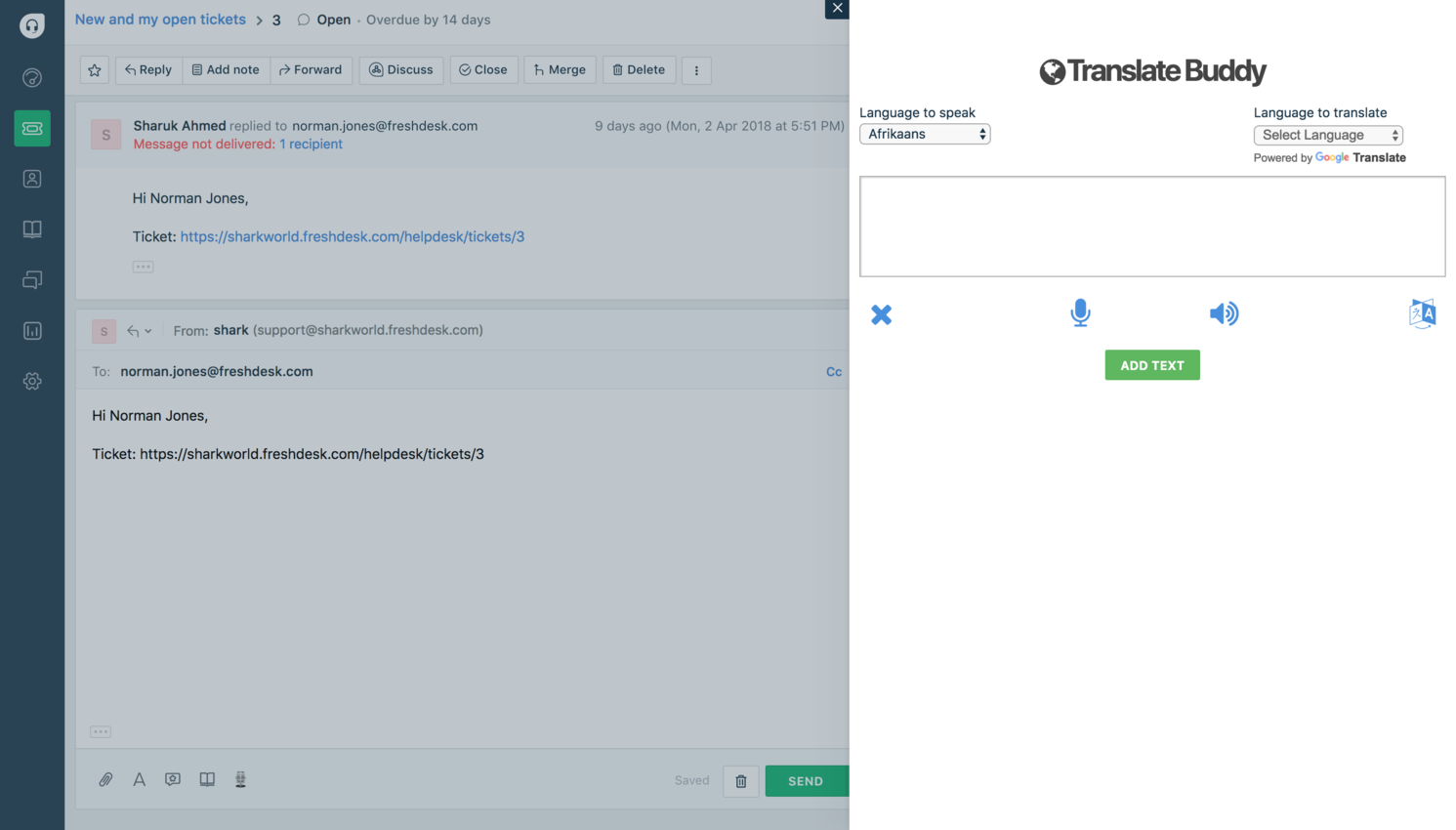Expand quoted text in Sharuk's message
Image resolution: width=1456 pixels, height=830 pixels.
click(143, 267)
